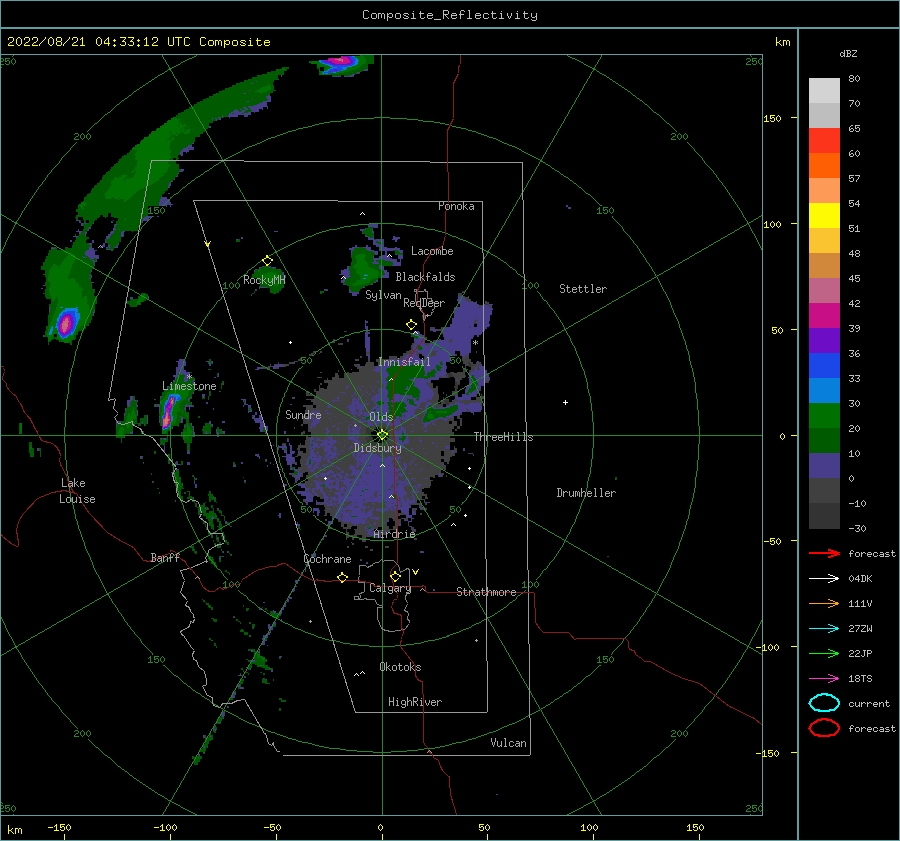Click the Cochrane city label
900x841 pixels.
tap(327, 559)
